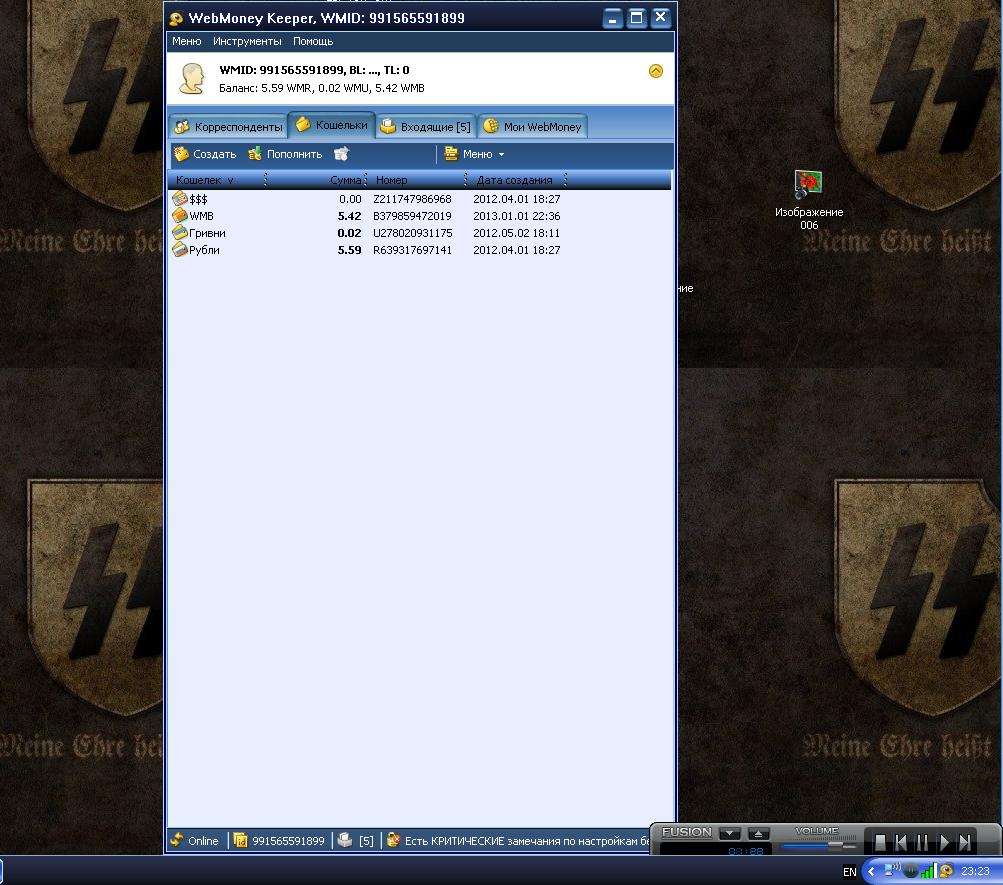
Task: Expand hidden tray icons with the arrow
Action: pyautogui.click(x=871, y=871)
